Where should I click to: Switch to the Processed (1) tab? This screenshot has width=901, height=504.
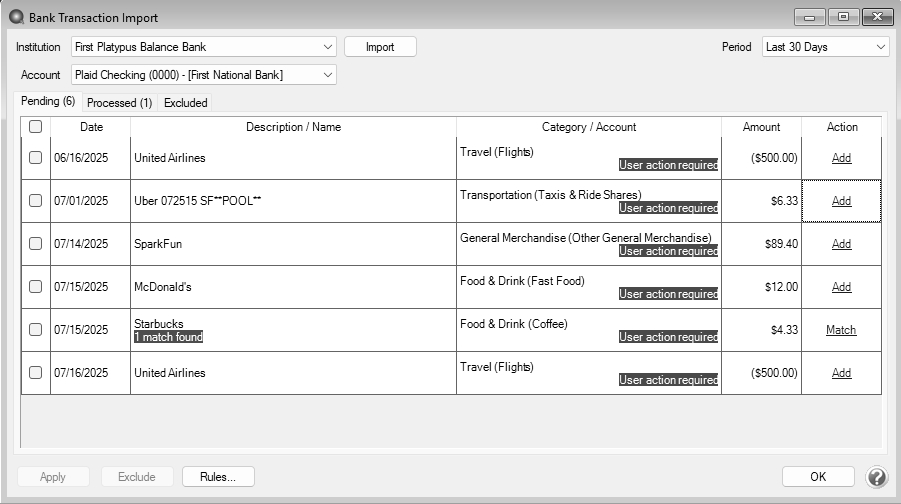pos(119,102)
